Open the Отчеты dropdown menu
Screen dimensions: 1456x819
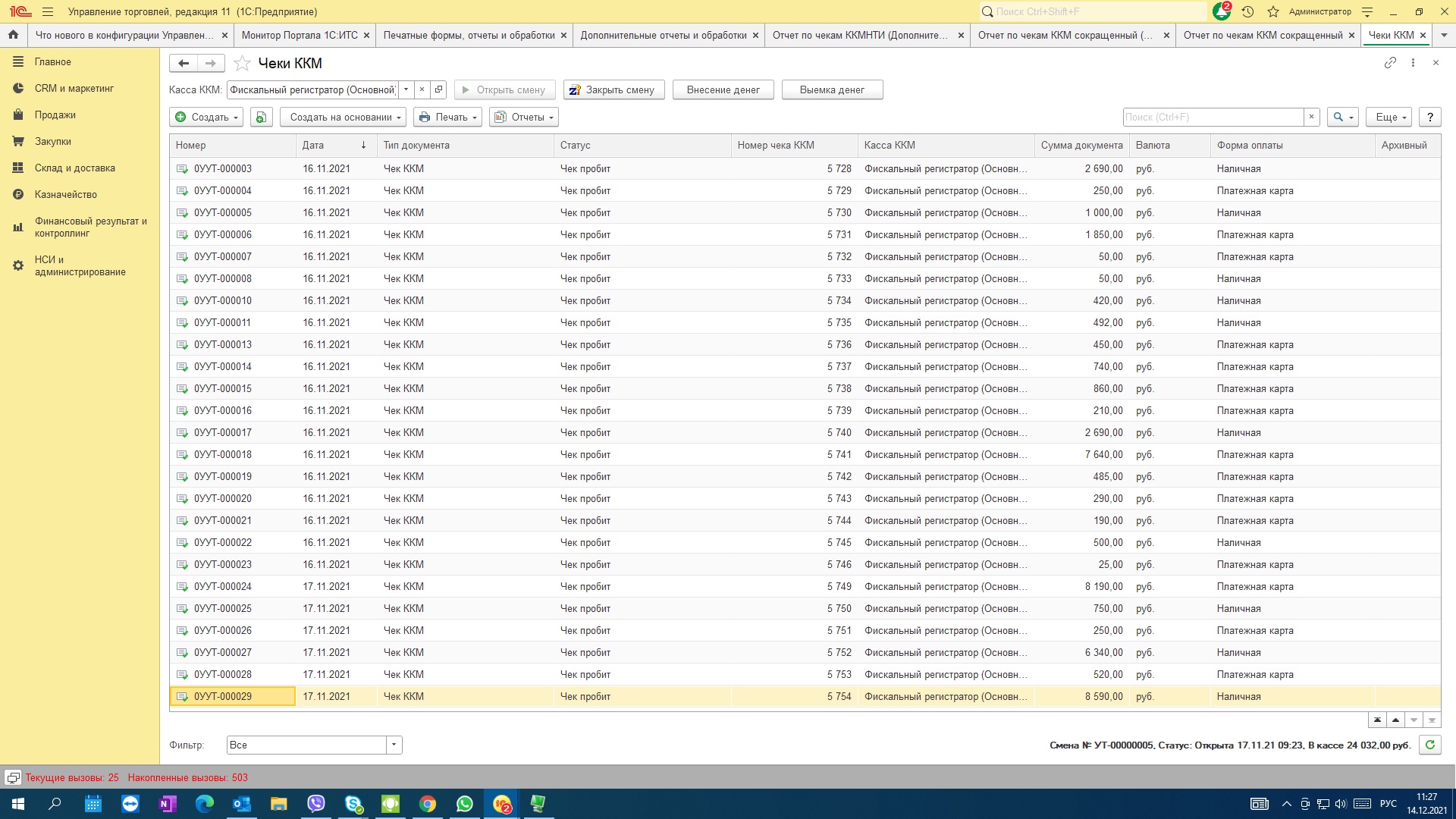524,117
